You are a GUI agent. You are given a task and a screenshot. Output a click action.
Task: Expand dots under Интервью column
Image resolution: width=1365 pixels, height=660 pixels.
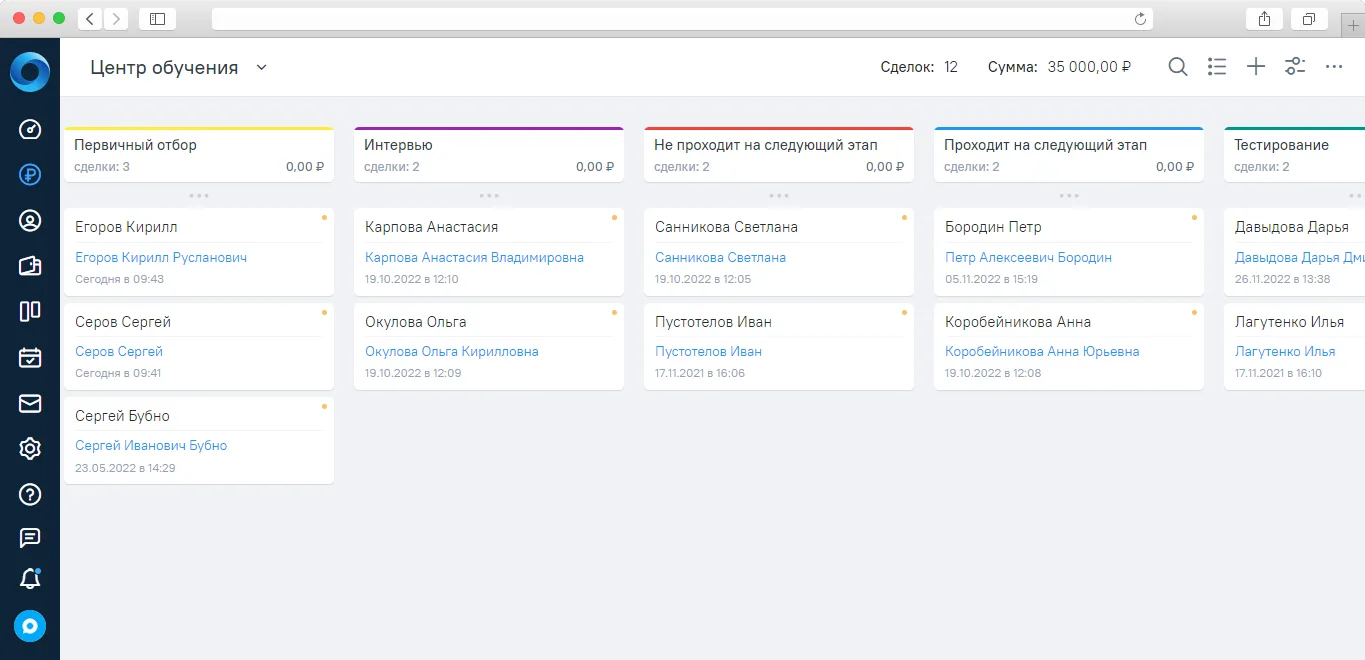pos(489,195)
